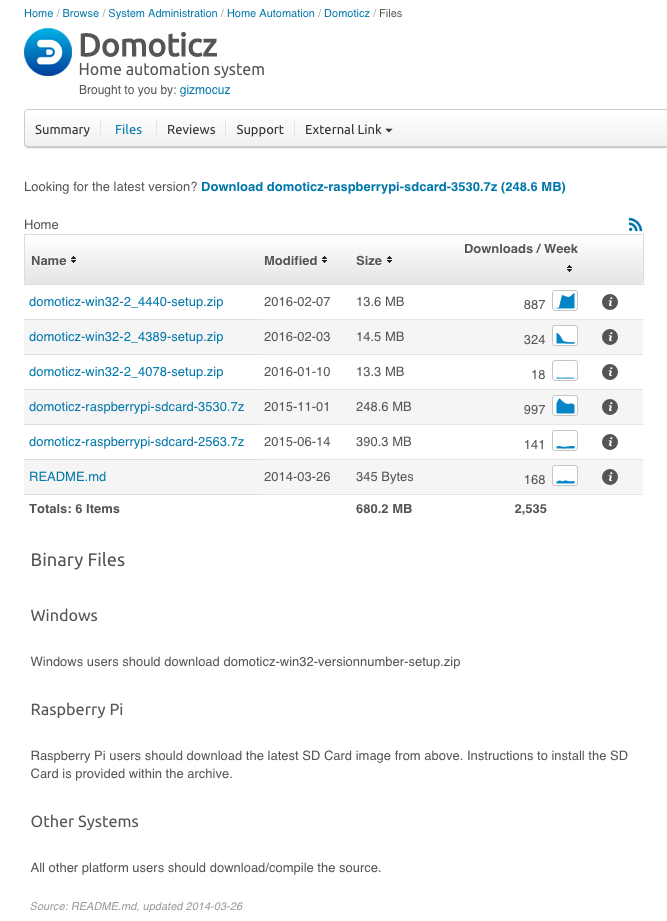Open download stats chart for README.md
The height and width of the screenshot is (921, 667).
tap(565, 476)
